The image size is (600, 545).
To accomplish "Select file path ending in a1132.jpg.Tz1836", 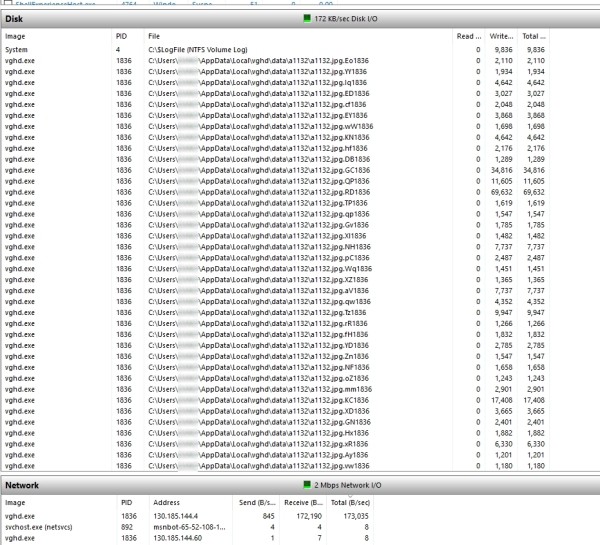I will [x=257, y=313].
